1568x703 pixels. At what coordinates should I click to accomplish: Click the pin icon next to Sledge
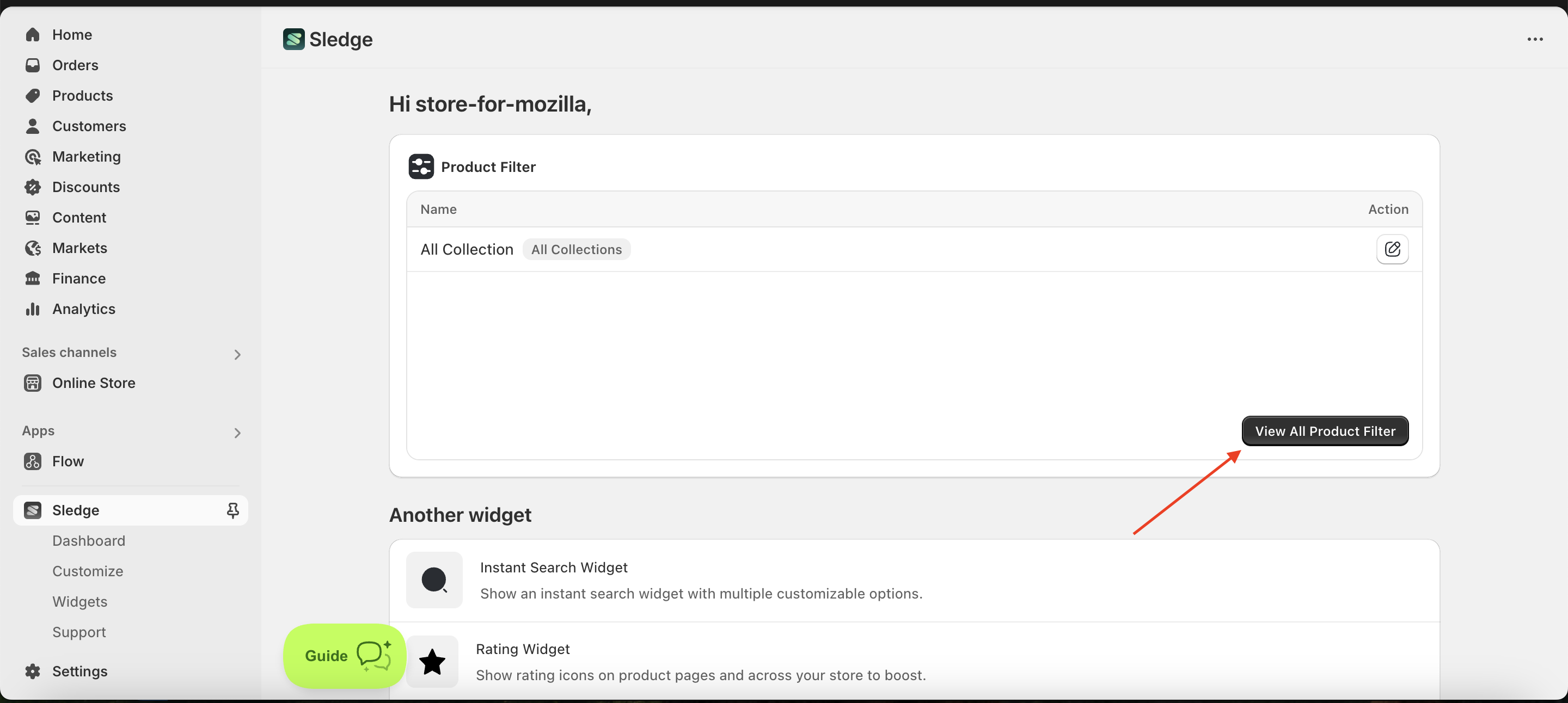tap(232, 510)
